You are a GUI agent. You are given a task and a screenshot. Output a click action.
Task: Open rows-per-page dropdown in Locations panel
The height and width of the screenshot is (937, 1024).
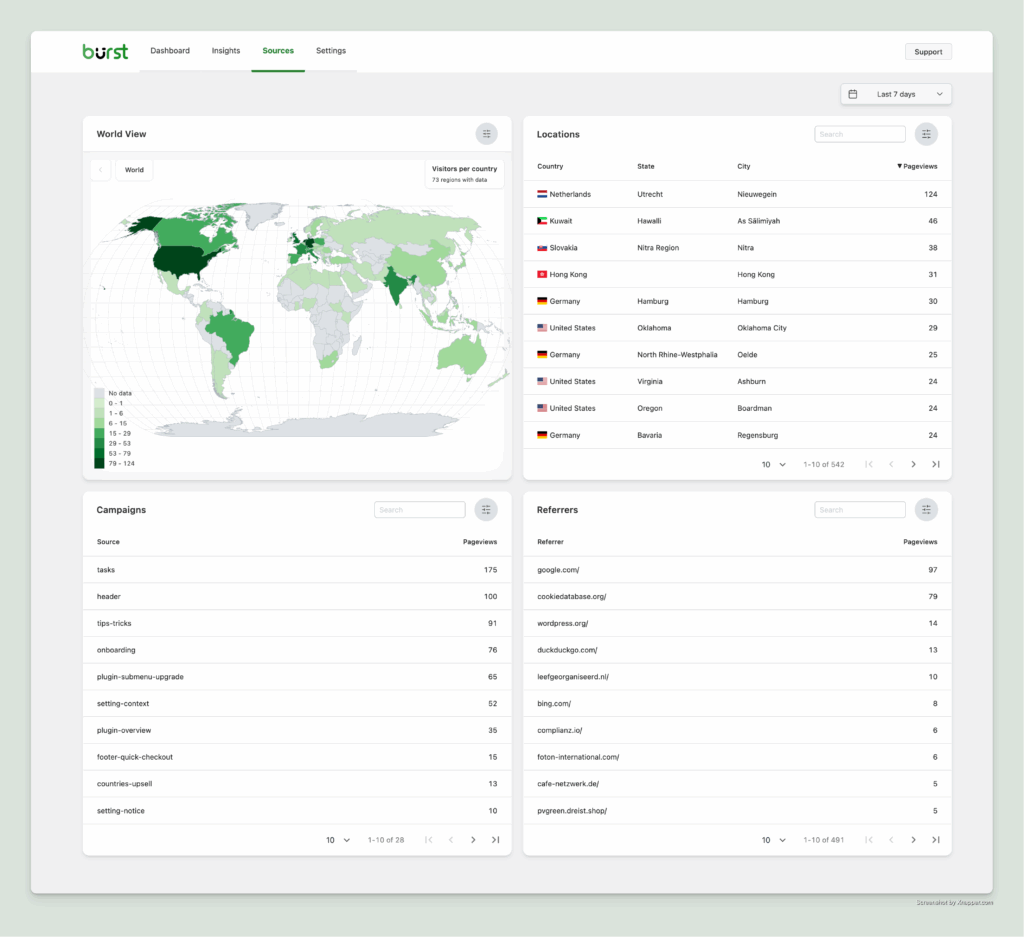[x=770, y=464]
